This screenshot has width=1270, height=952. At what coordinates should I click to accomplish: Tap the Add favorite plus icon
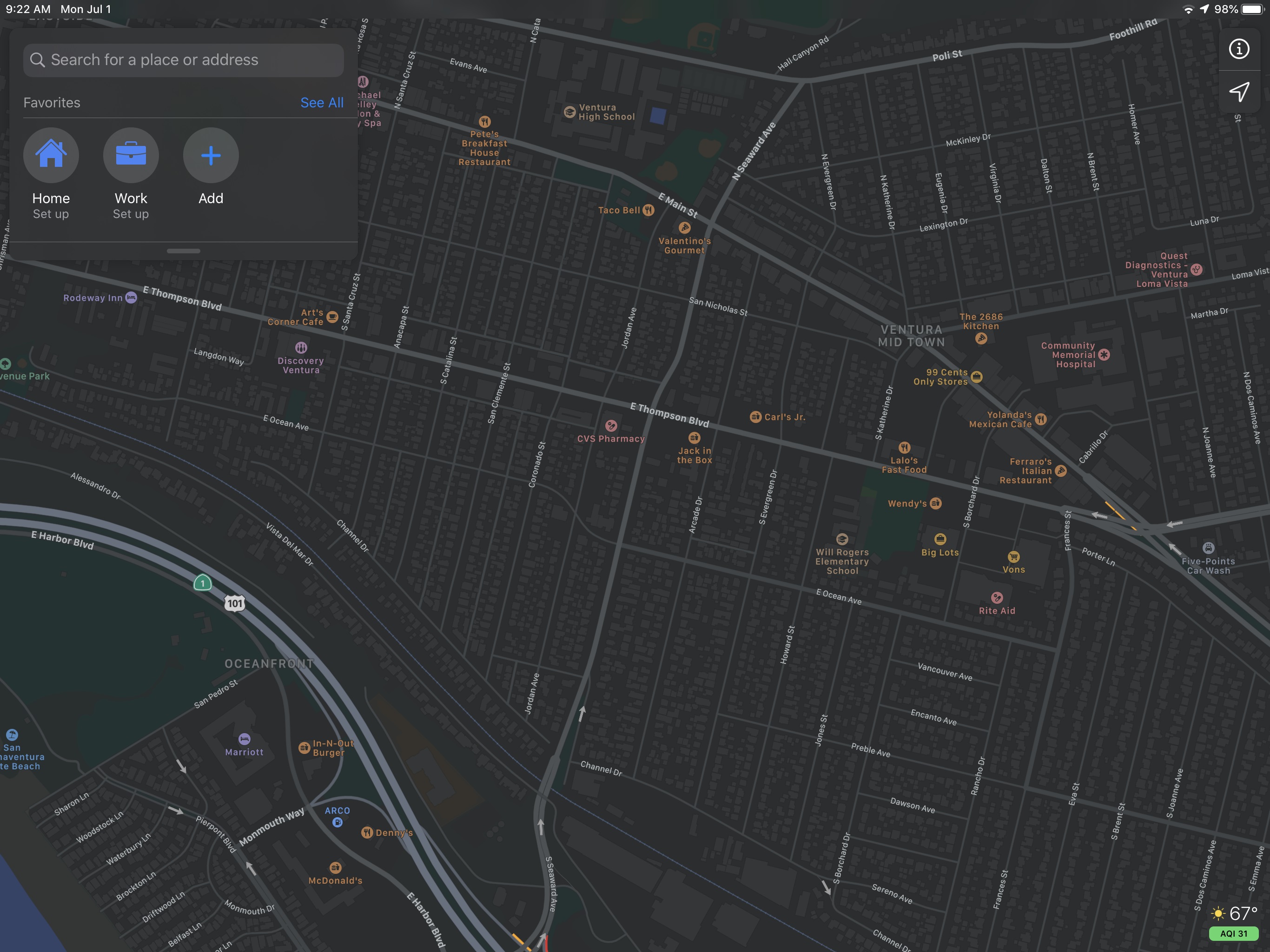point(211,155)
